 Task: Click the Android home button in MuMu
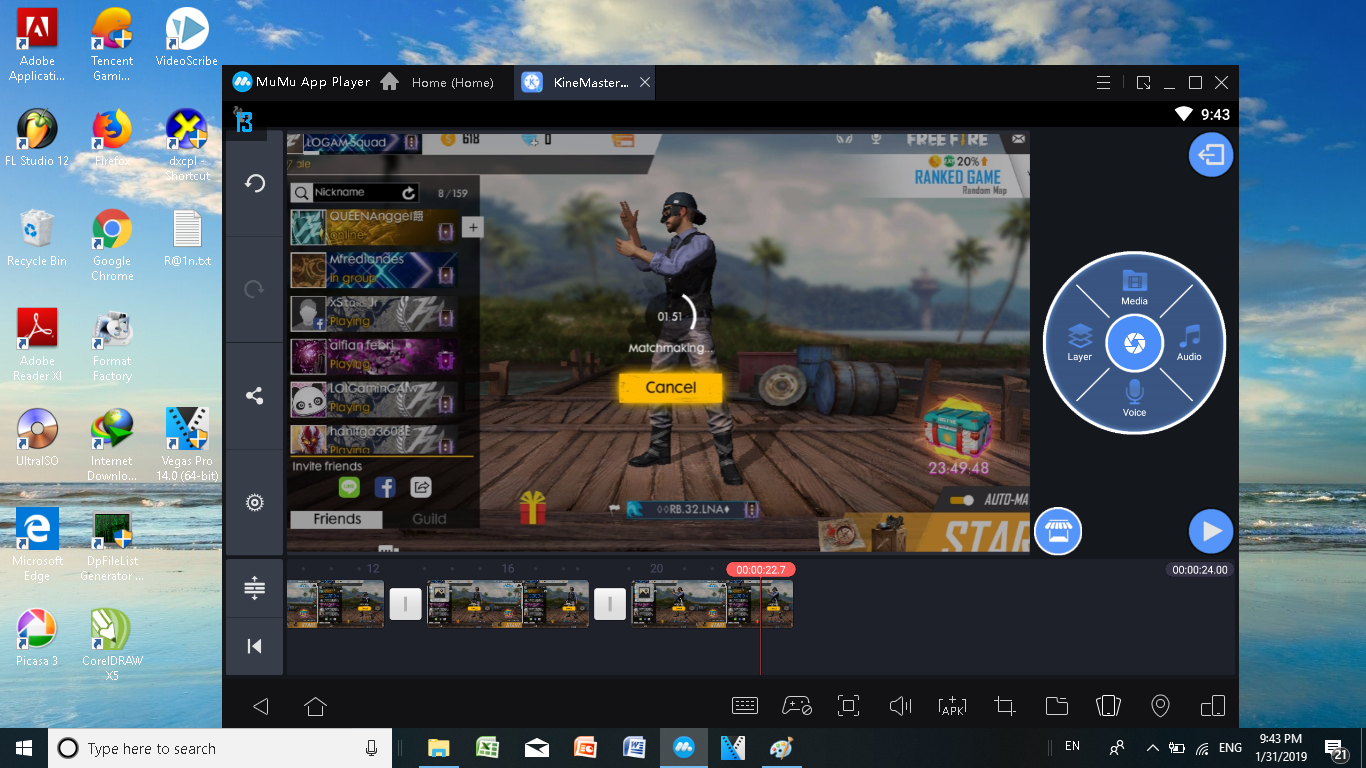pos(315,707)
